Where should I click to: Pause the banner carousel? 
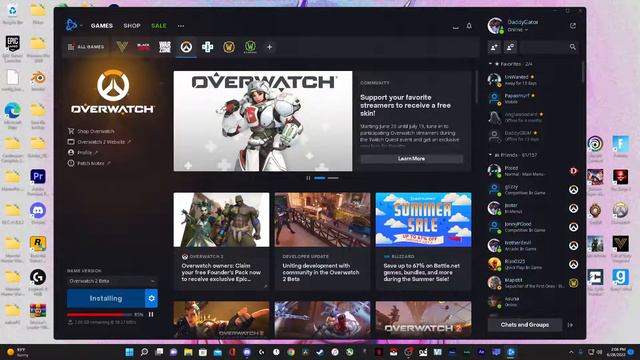click(308, 178)
